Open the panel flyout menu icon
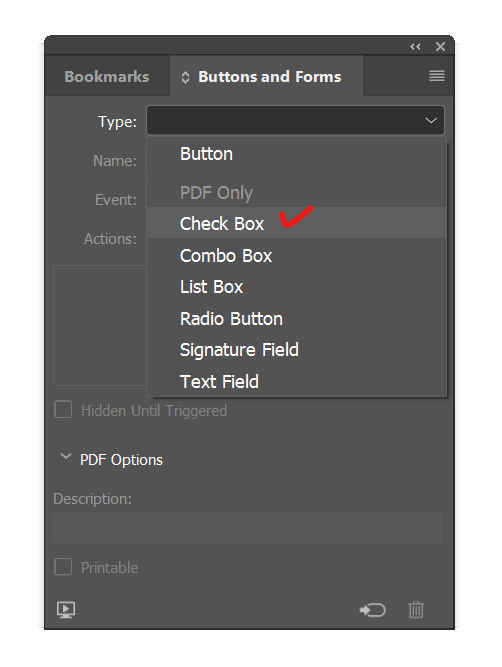 (x=436, y=76)
